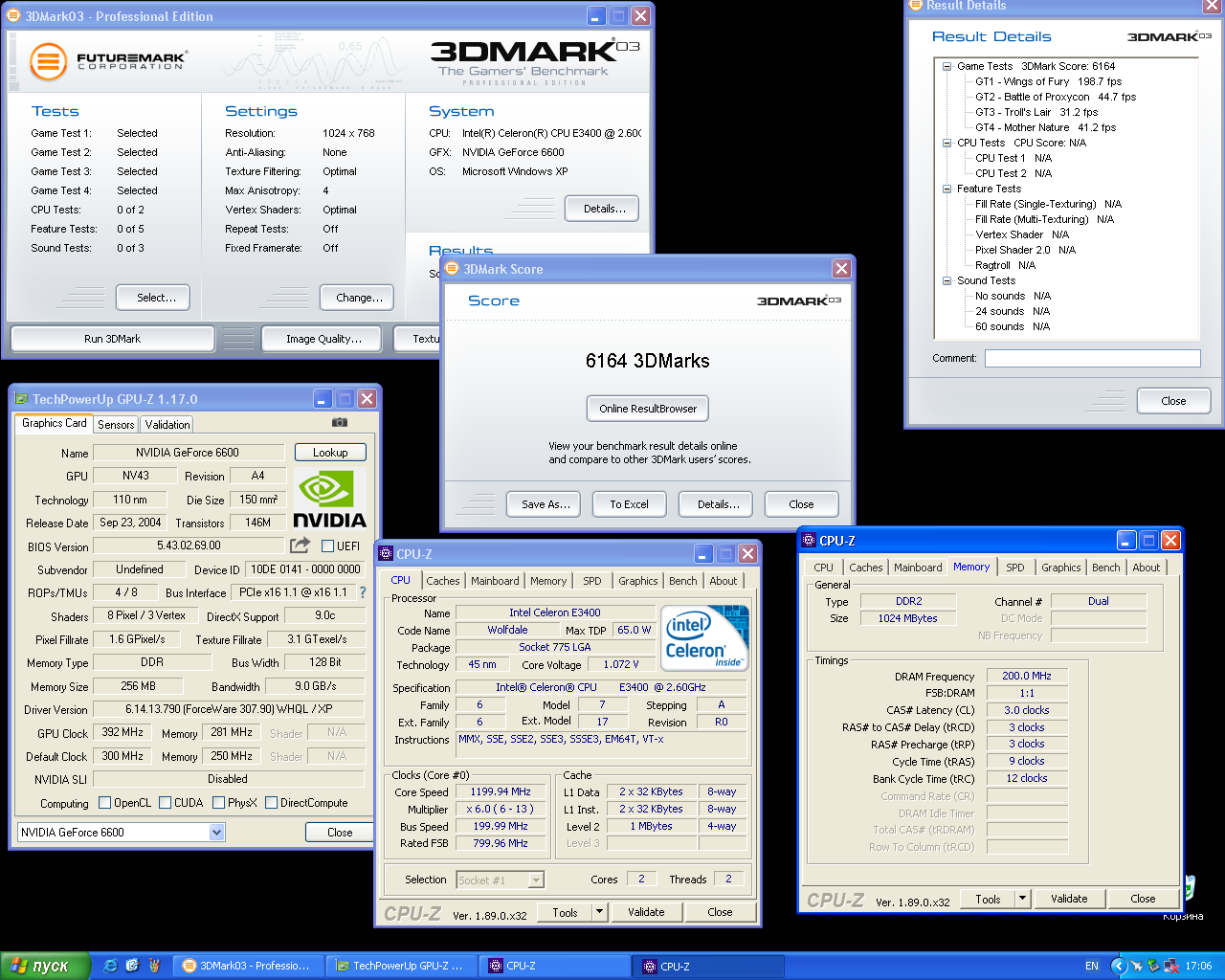The image size is (1225, 980).
Task: Open the Graphics tab in CPU-Z CPU window
Action: [x=637, y=581]
